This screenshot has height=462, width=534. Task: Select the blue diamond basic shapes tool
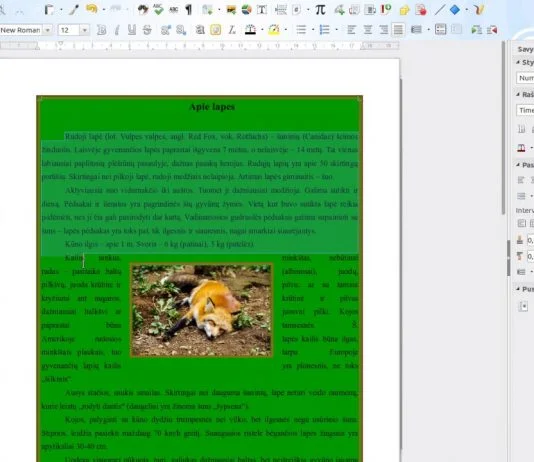[x=455, y=10]
